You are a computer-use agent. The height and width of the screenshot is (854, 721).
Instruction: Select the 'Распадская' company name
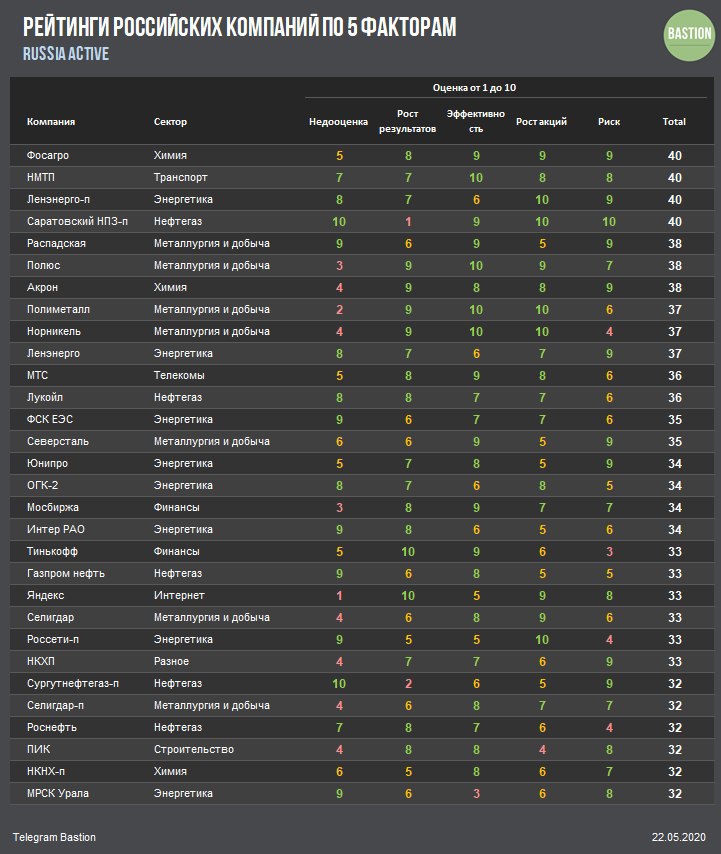click(x=56, y=243)
